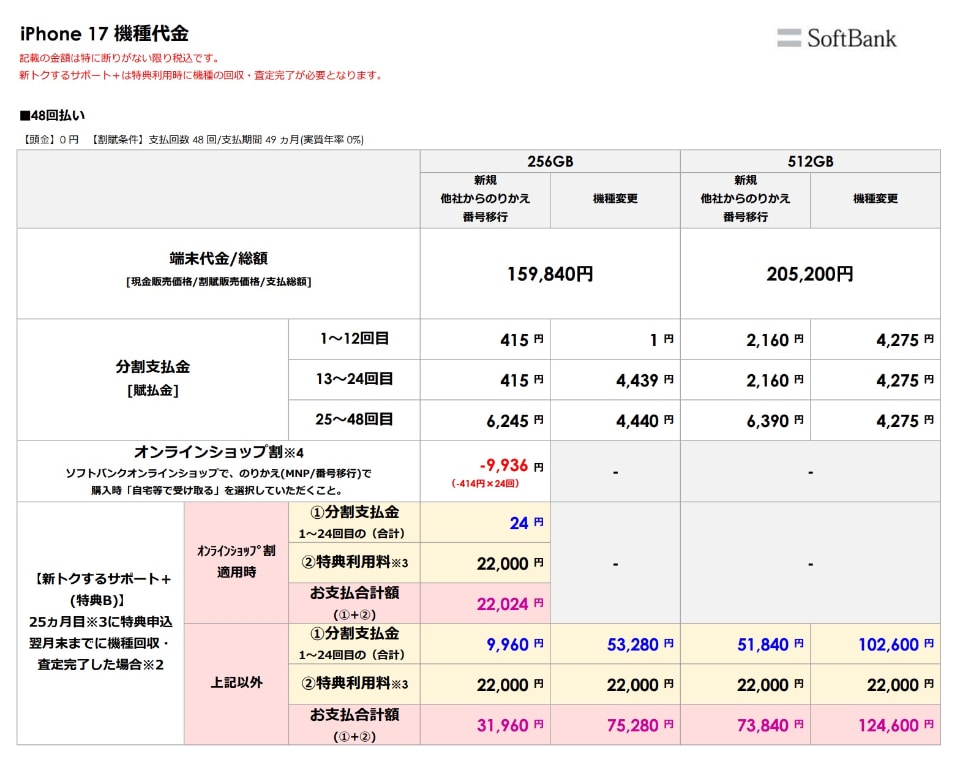This screenshot has height=762, width=960.
Task: Click the small red "(-414円×24回)" note
Action: click(x=485, y=484)
